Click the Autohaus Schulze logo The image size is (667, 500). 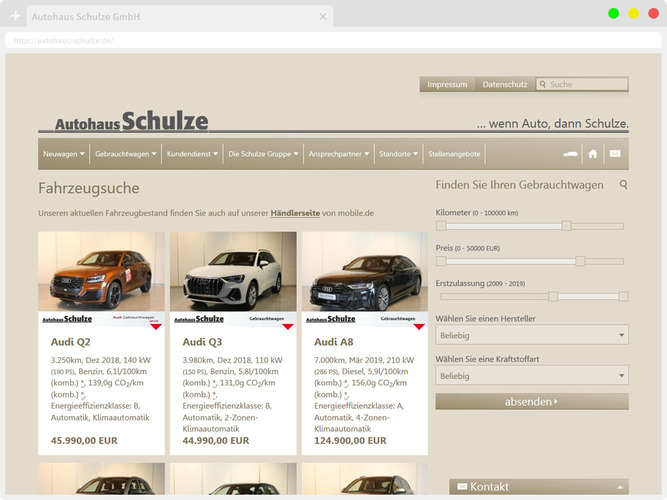(131, 123)
